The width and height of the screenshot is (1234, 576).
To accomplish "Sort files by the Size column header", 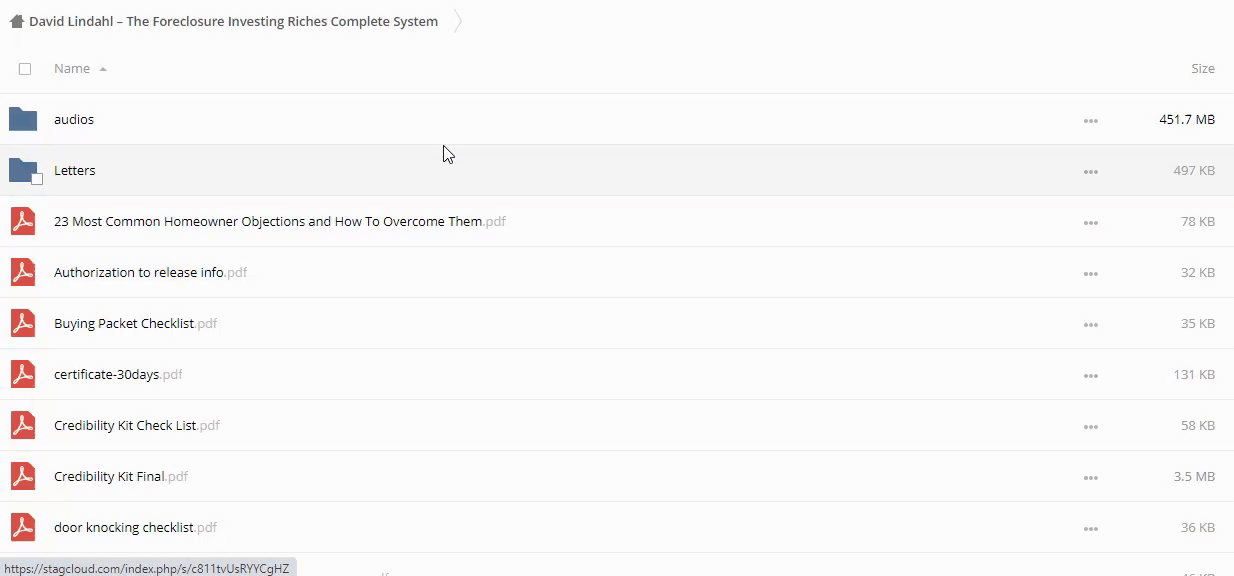I will 1202,69.
